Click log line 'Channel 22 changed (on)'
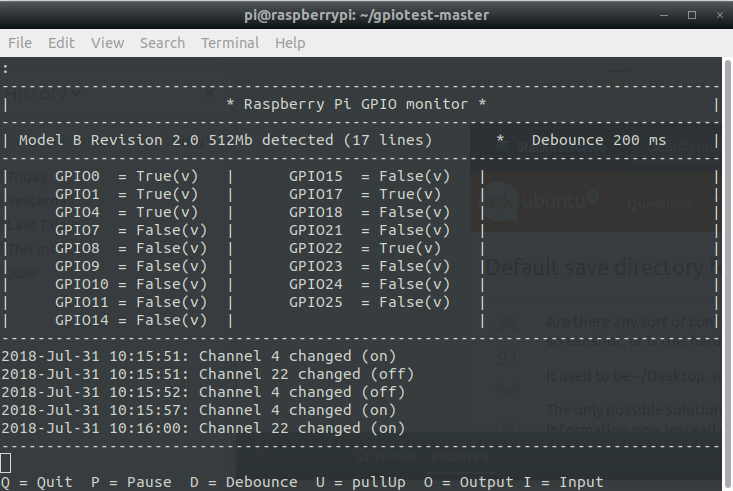Image resolution: width=733 pixels, height=491 pixels. (203, 428)
